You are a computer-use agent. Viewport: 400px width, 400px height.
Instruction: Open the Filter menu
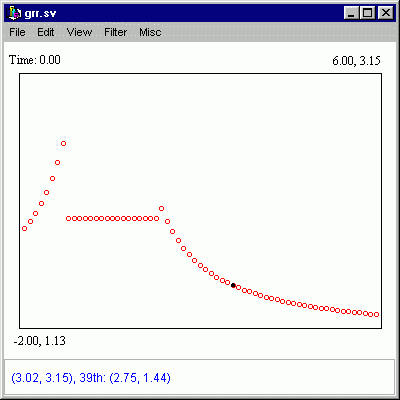click(116, 32)
